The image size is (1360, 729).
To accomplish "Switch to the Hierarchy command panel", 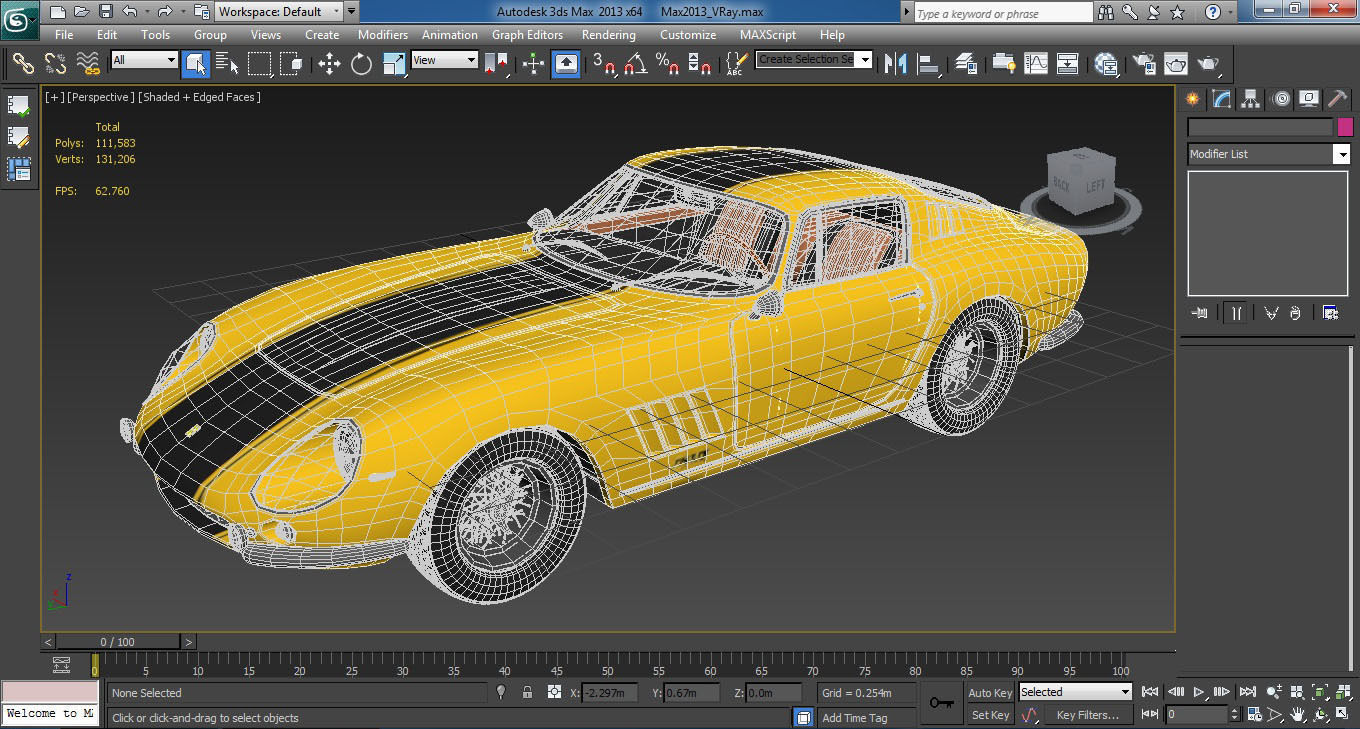I will click(1250, 99).
